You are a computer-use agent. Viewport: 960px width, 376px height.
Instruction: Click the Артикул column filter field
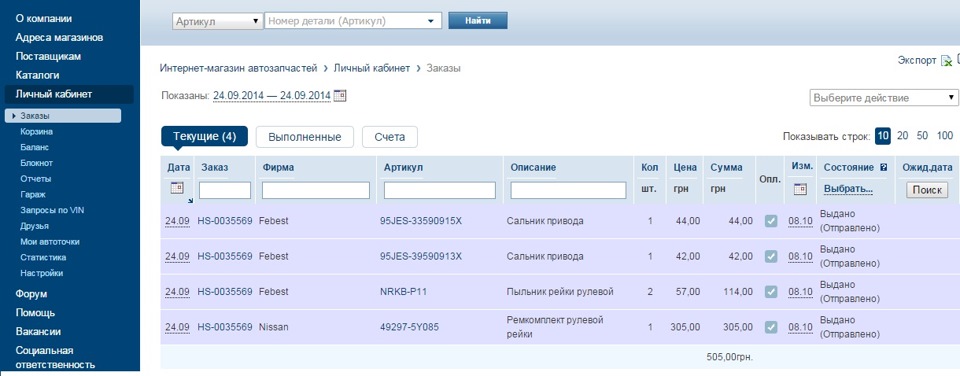[x=440, y=190]
